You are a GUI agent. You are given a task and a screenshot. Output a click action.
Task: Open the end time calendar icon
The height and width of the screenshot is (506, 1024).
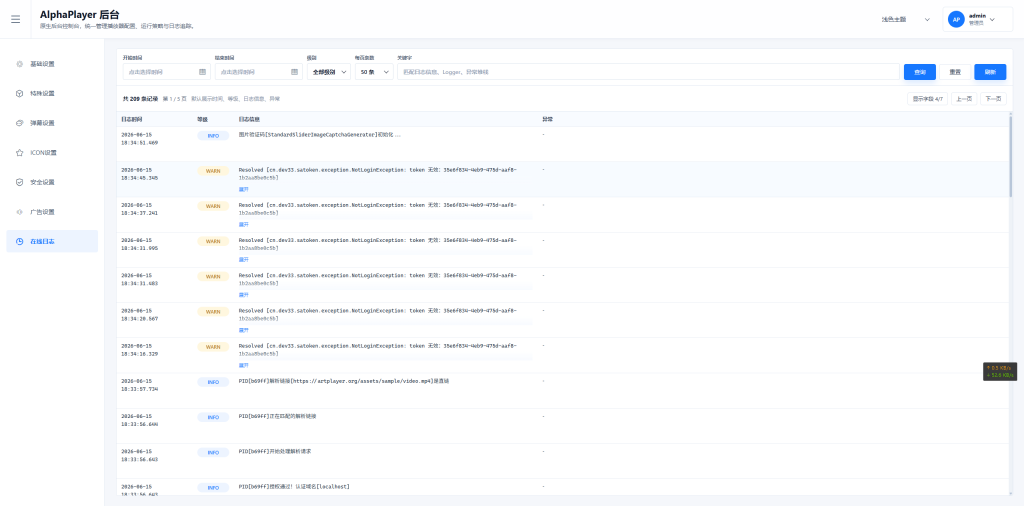tap(295, 72)
